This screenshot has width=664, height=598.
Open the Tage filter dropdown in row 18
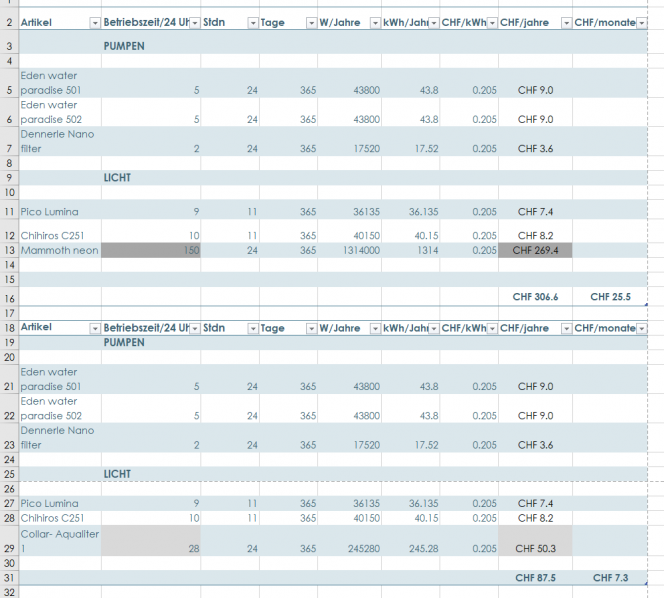311,329
